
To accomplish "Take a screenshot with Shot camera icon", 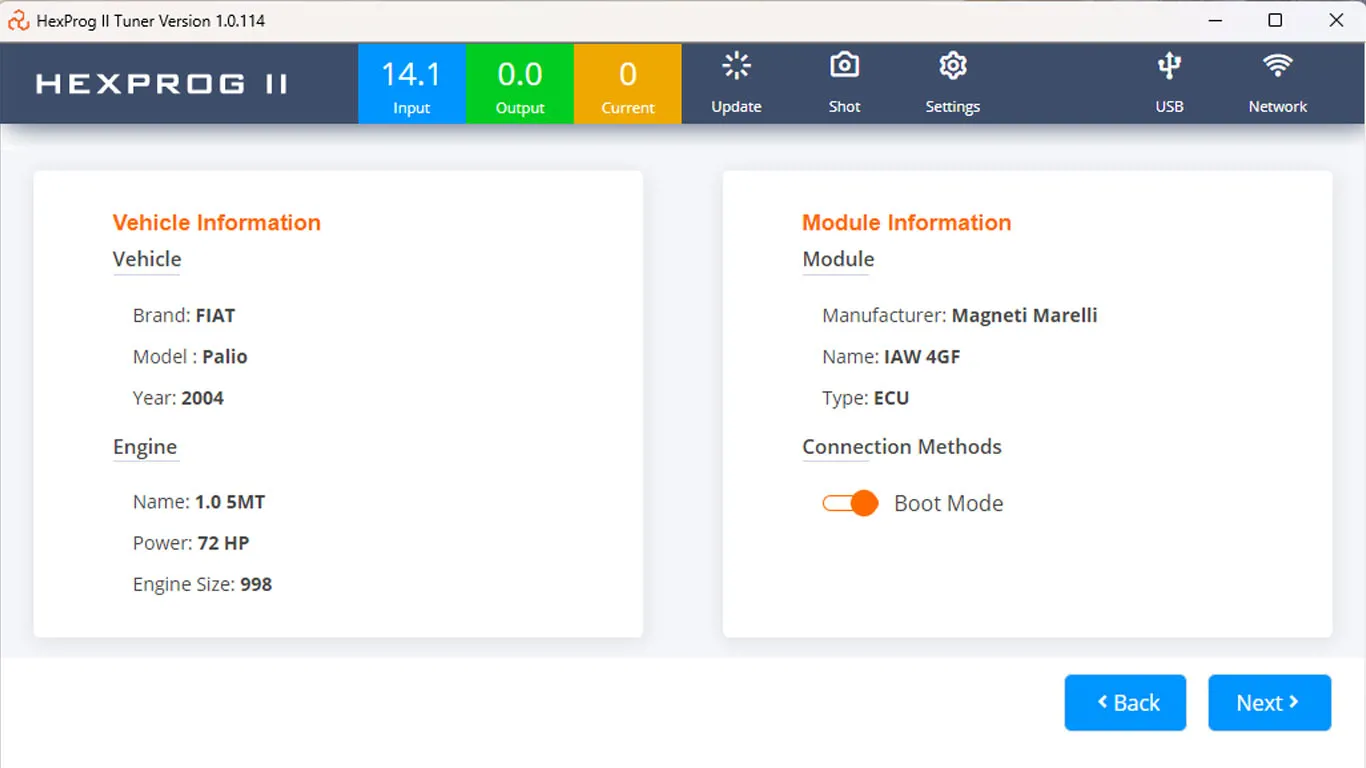I will tap(845, 66).
